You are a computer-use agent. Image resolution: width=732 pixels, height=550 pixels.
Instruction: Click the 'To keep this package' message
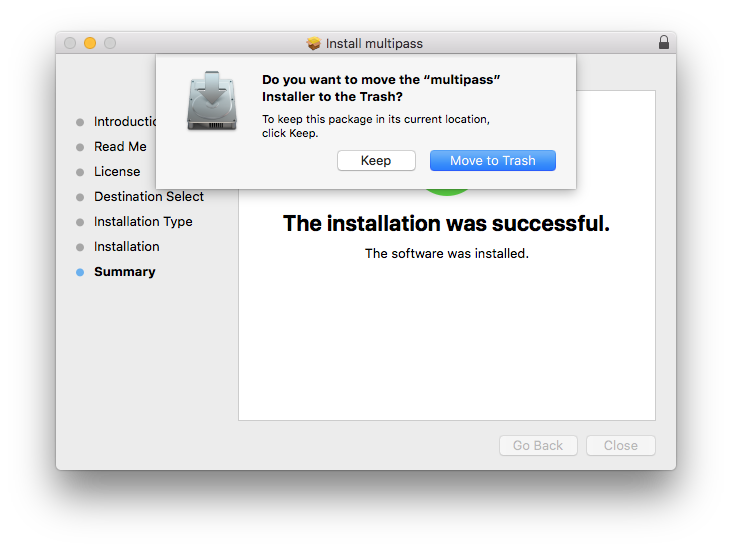click(376, 126)
